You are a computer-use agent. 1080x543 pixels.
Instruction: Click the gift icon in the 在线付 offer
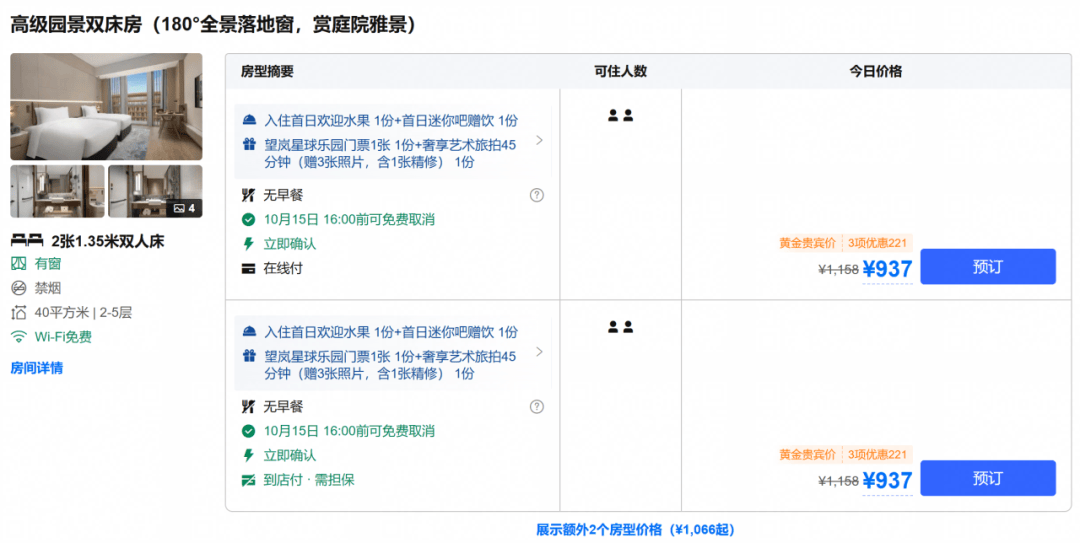(249, 144)
